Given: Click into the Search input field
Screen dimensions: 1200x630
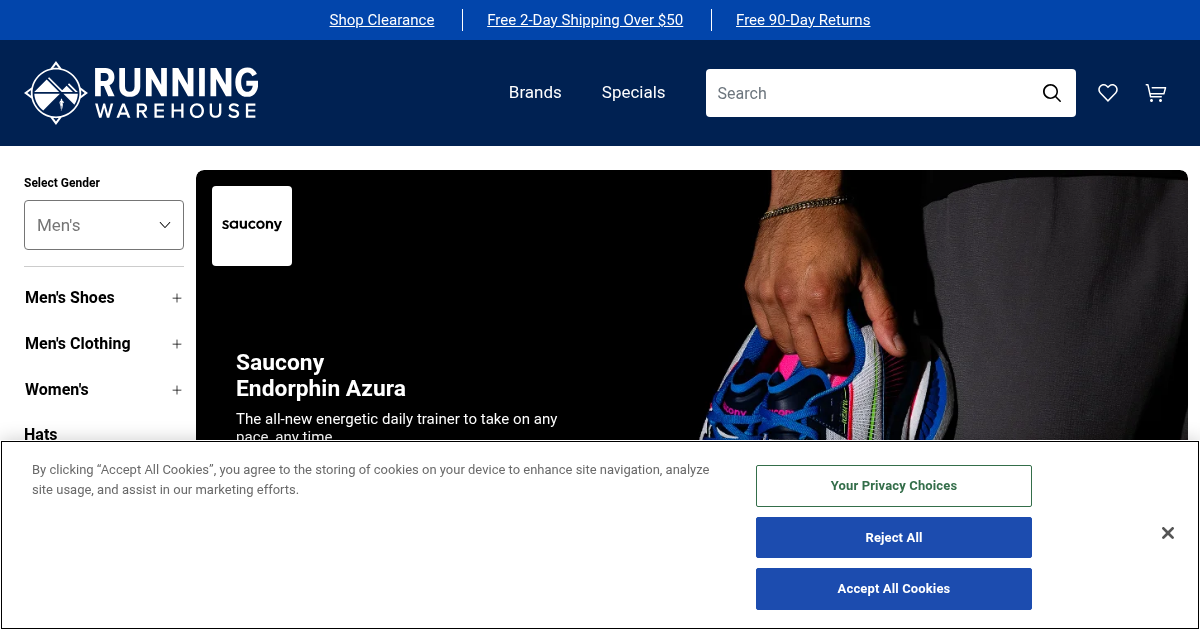Looking at the screenshot, I should point(872,93).
